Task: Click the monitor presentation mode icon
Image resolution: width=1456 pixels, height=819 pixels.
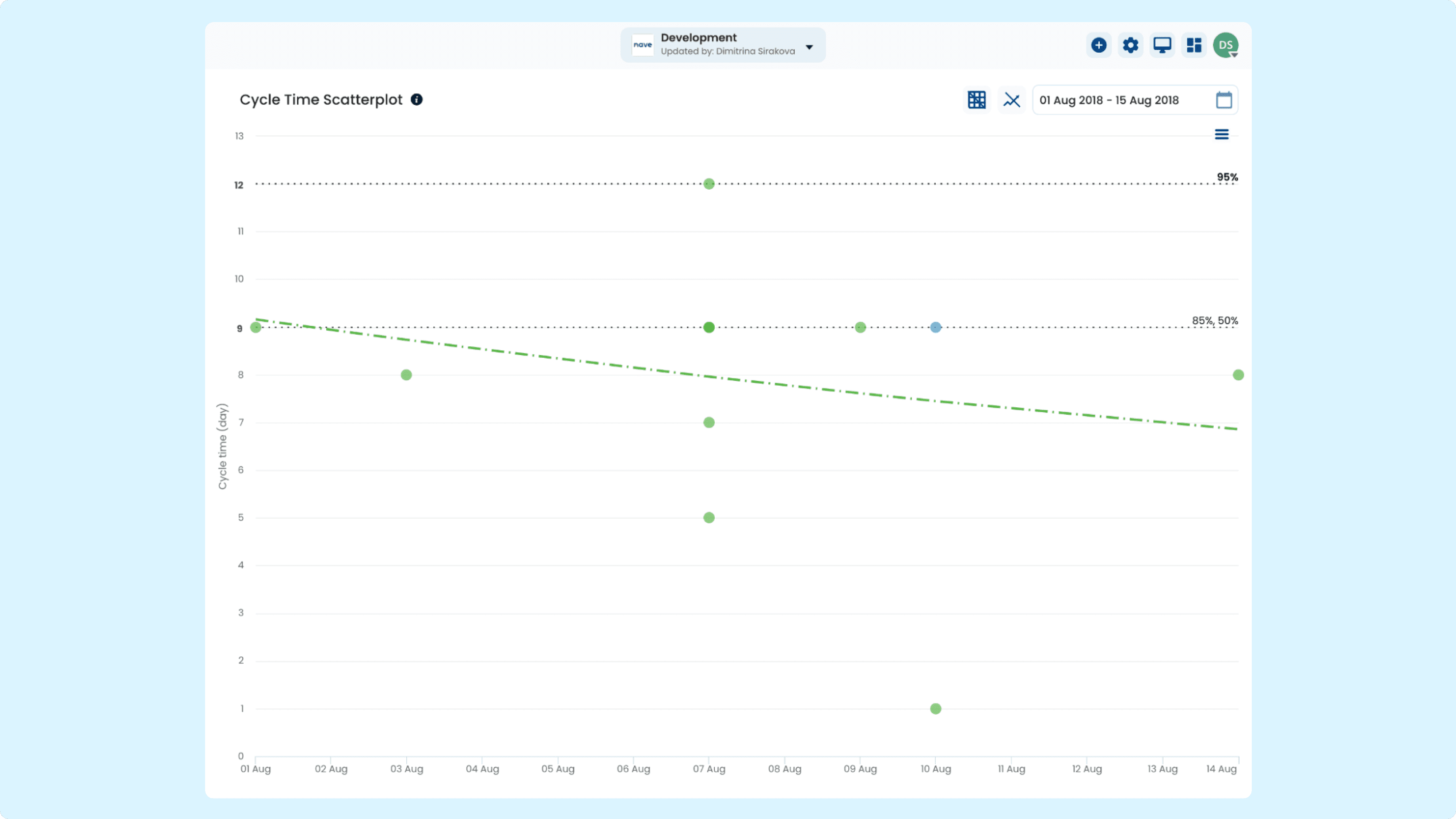Action: click(1162, 45)
